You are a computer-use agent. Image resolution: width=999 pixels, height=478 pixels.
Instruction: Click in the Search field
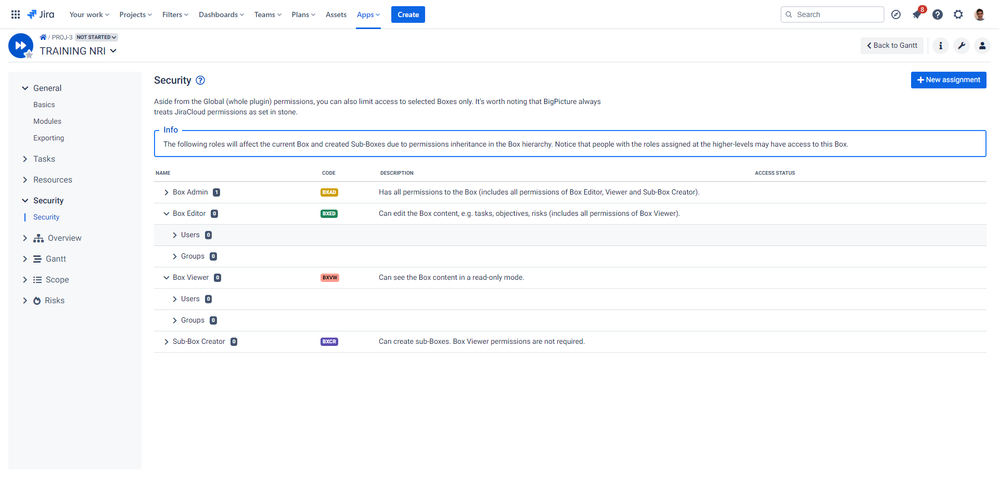click(x=832, y=14)
